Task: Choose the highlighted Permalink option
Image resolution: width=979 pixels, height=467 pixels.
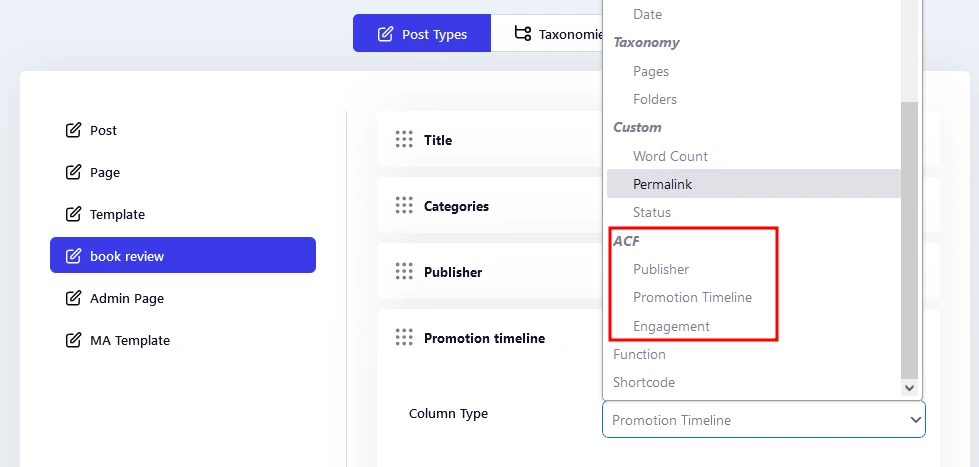Action: [754, 184]
